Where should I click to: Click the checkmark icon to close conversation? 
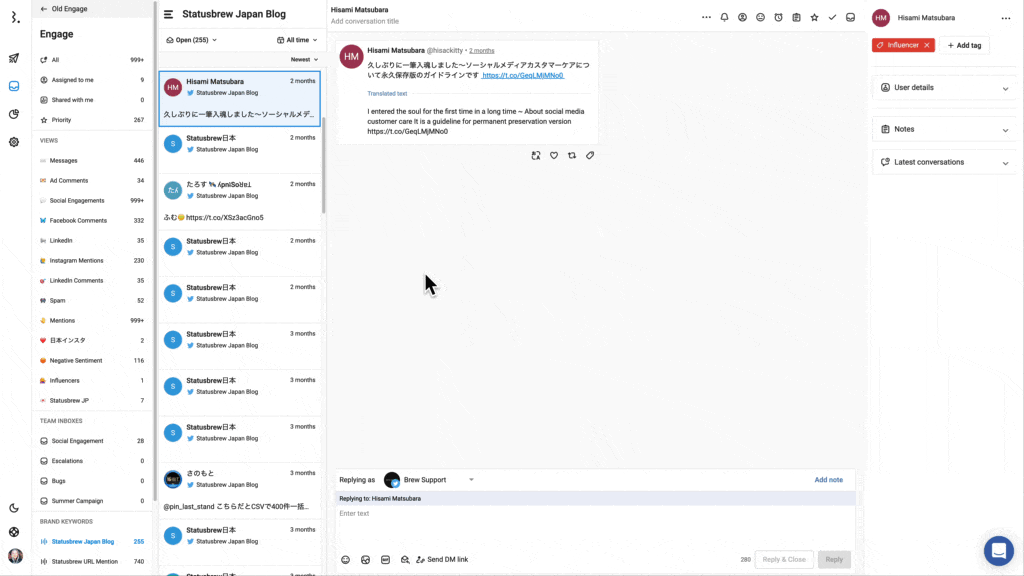tap(832, 17)
